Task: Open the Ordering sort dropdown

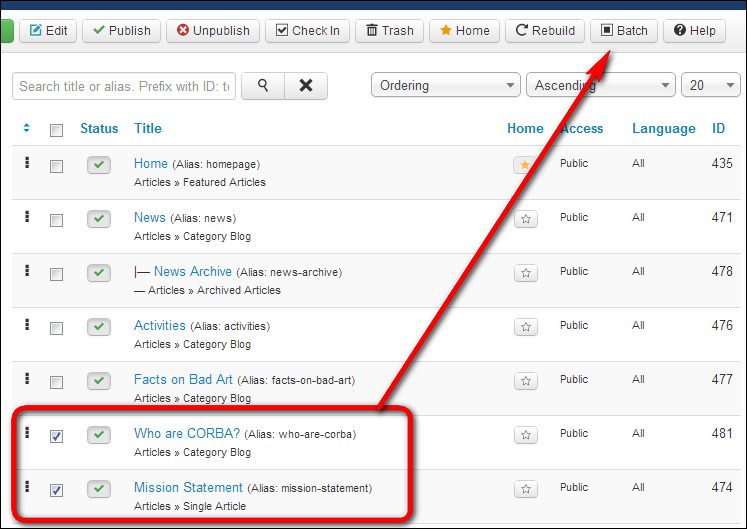Action: point(446,86)
